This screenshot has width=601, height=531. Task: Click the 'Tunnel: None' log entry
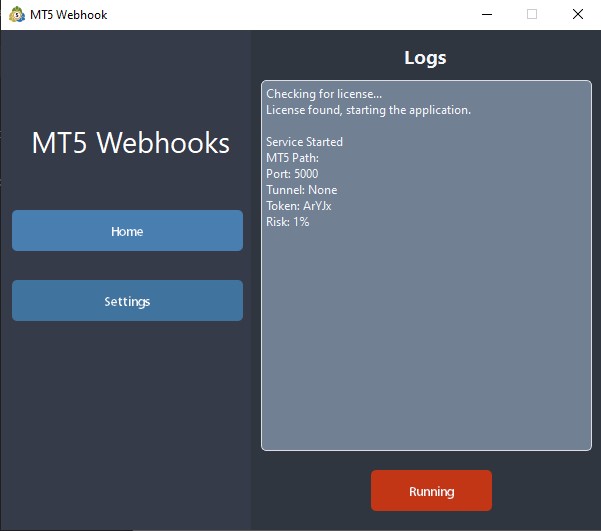pyautogui.click(x=302, y=190)
